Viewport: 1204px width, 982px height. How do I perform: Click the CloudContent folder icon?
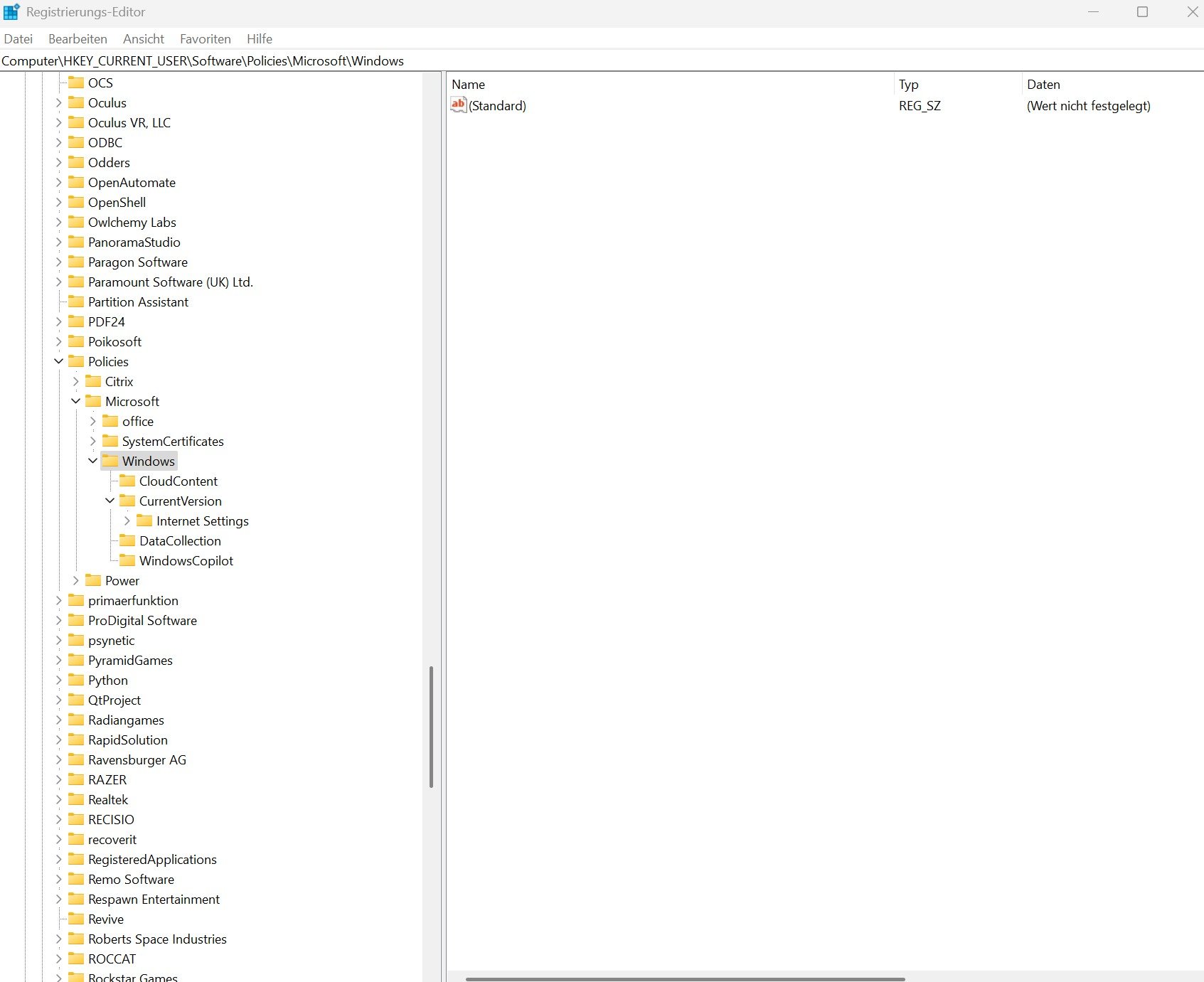tap(127, 481)
